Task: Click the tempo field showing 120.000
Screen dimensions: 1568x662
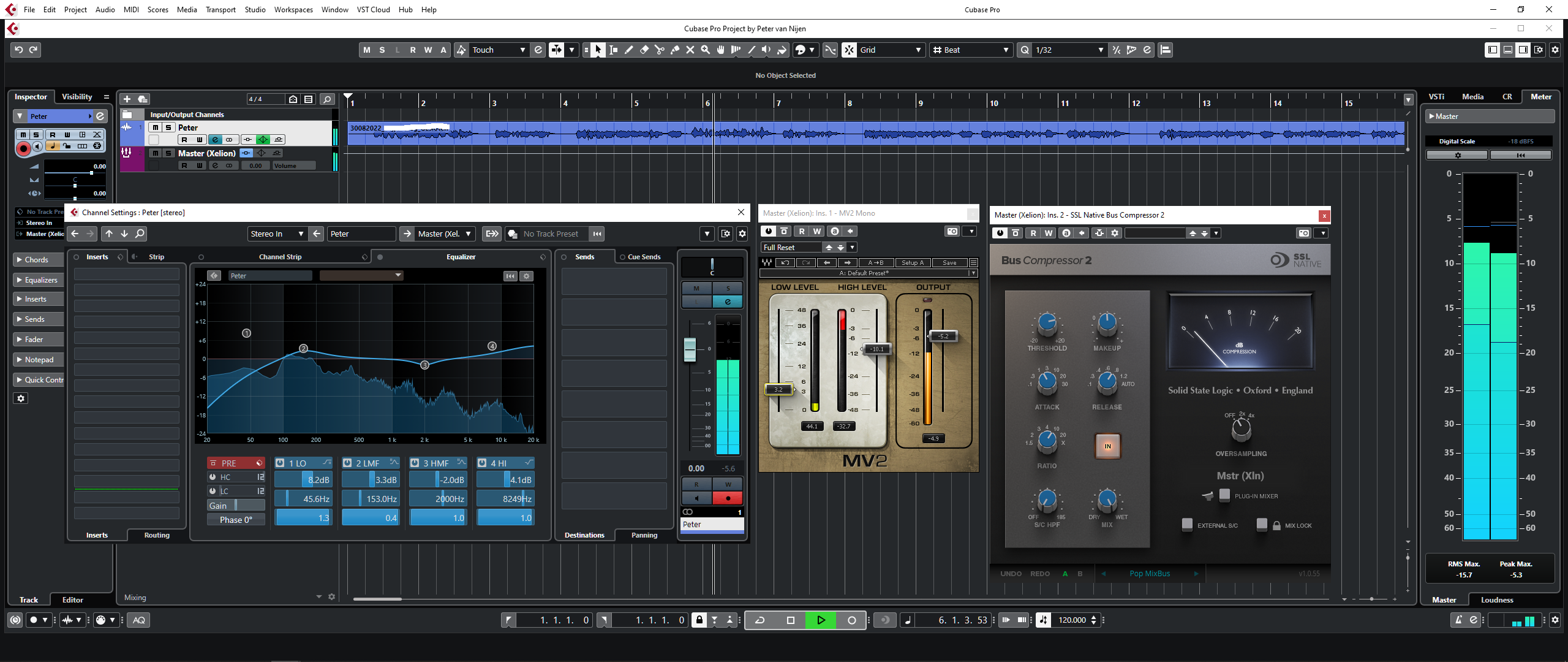Action: point(1072,620)
